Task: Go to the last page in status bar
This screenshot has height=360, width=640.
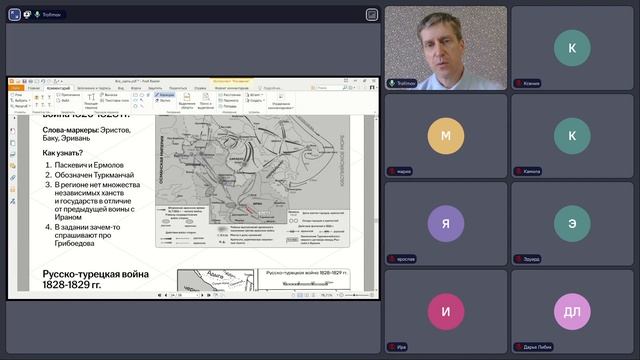Action: pyautogui.click(x=209, y=295)
